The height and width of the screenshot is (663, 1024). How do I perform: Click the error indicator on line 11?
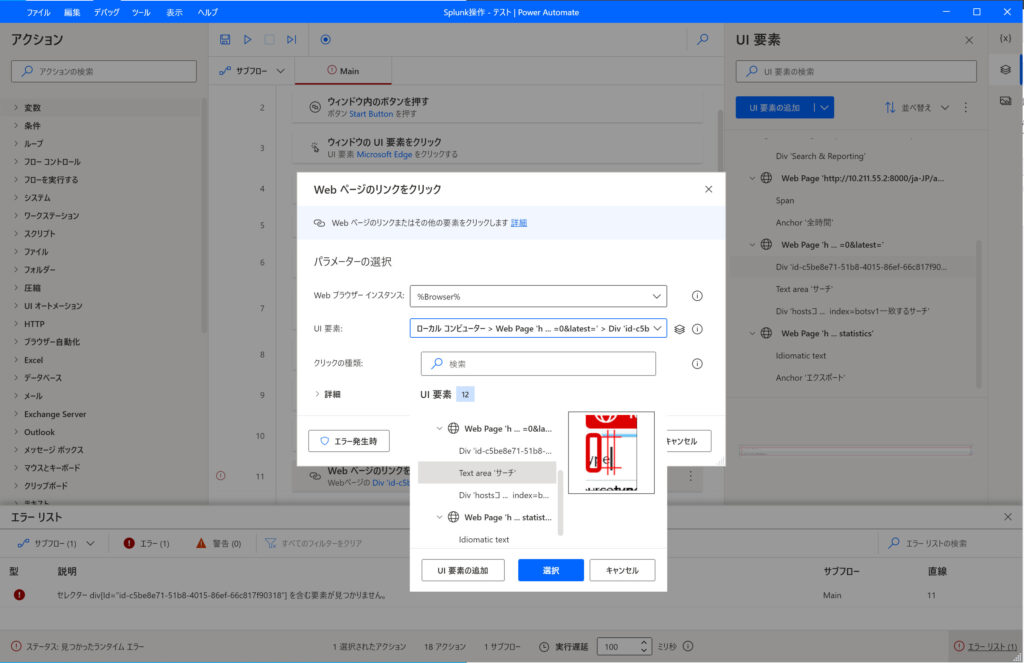tap(221, 476)
